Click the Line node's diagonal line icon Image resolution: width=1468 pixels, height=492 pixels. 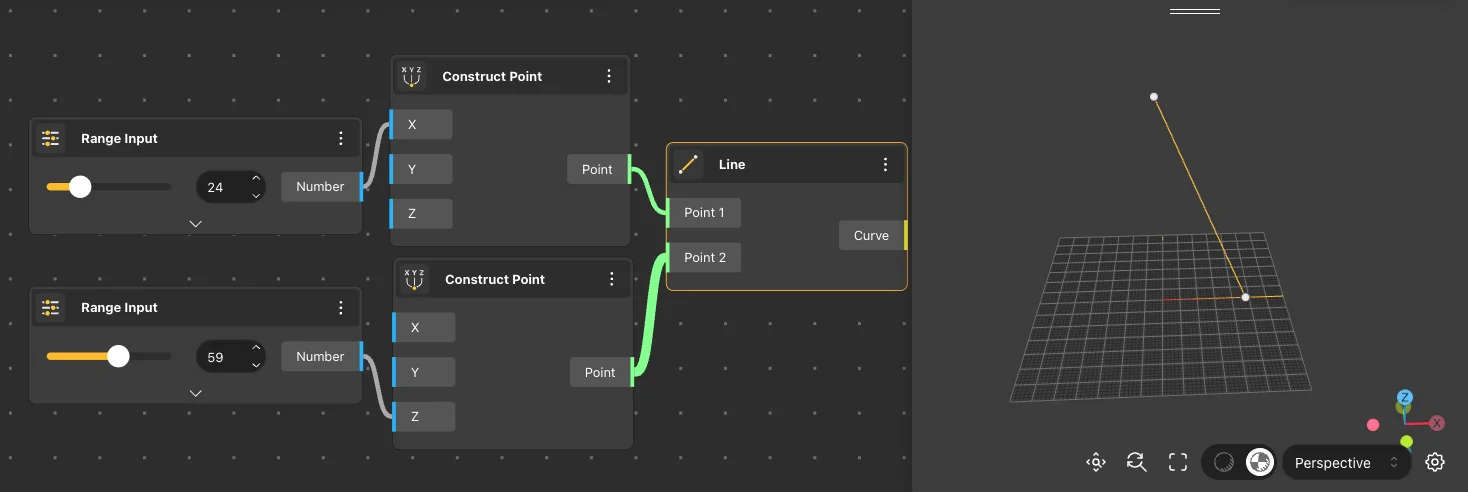pos(688,165)
